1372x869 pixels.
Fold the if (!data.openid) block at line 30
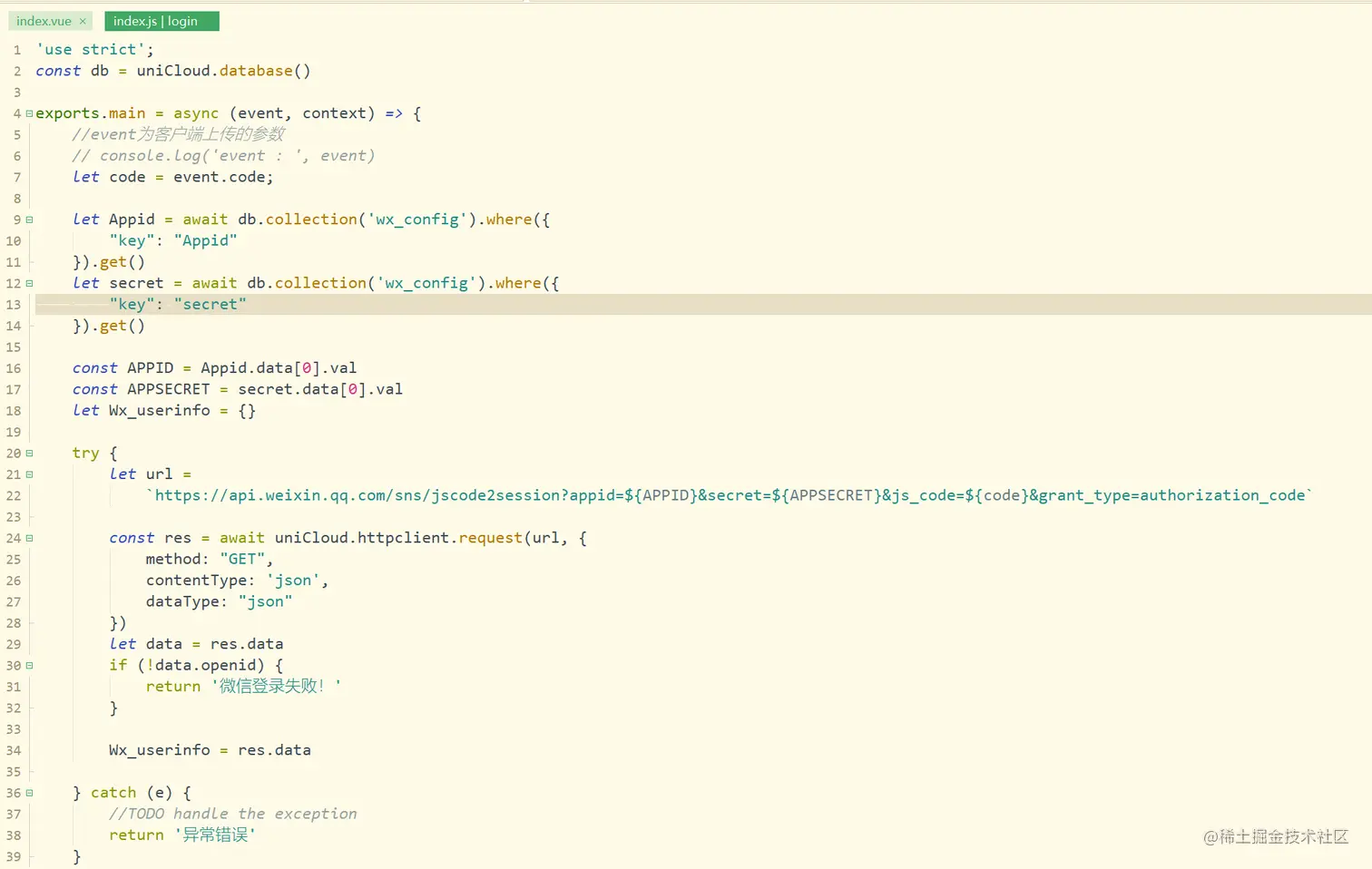click(x=29, y=665)
